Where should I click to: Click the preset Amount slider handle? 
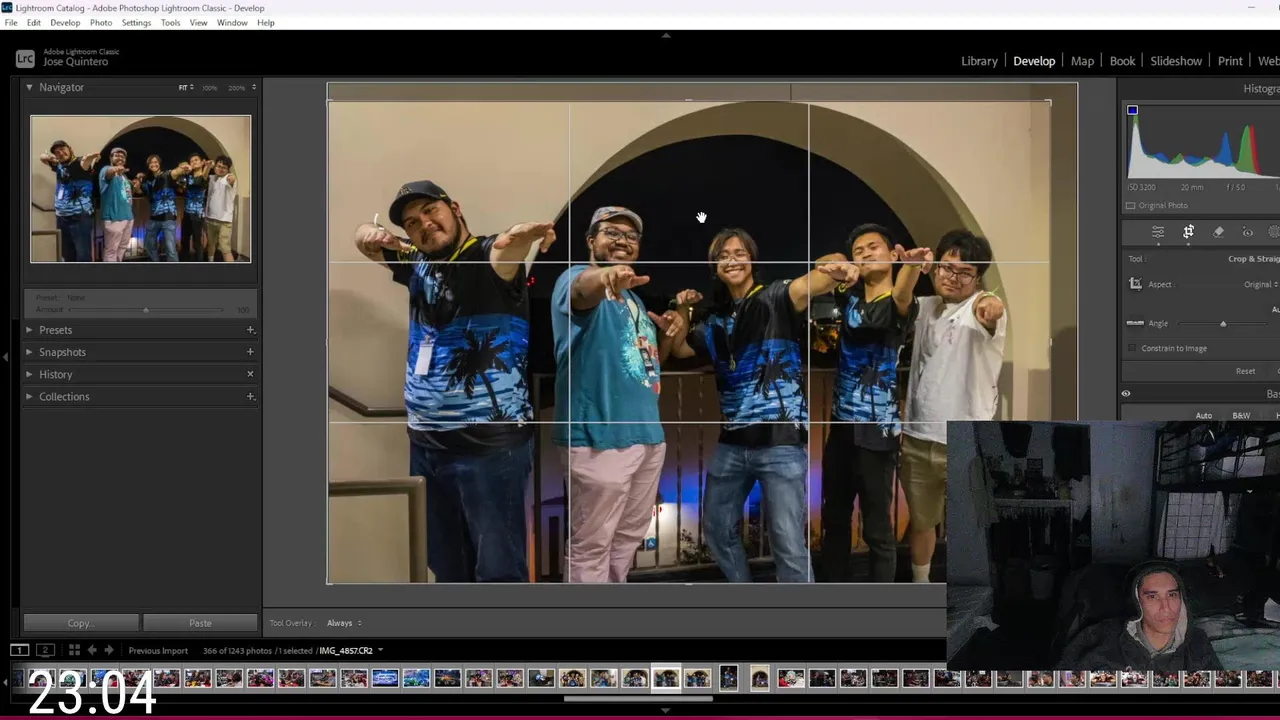[x=146, y=310]
